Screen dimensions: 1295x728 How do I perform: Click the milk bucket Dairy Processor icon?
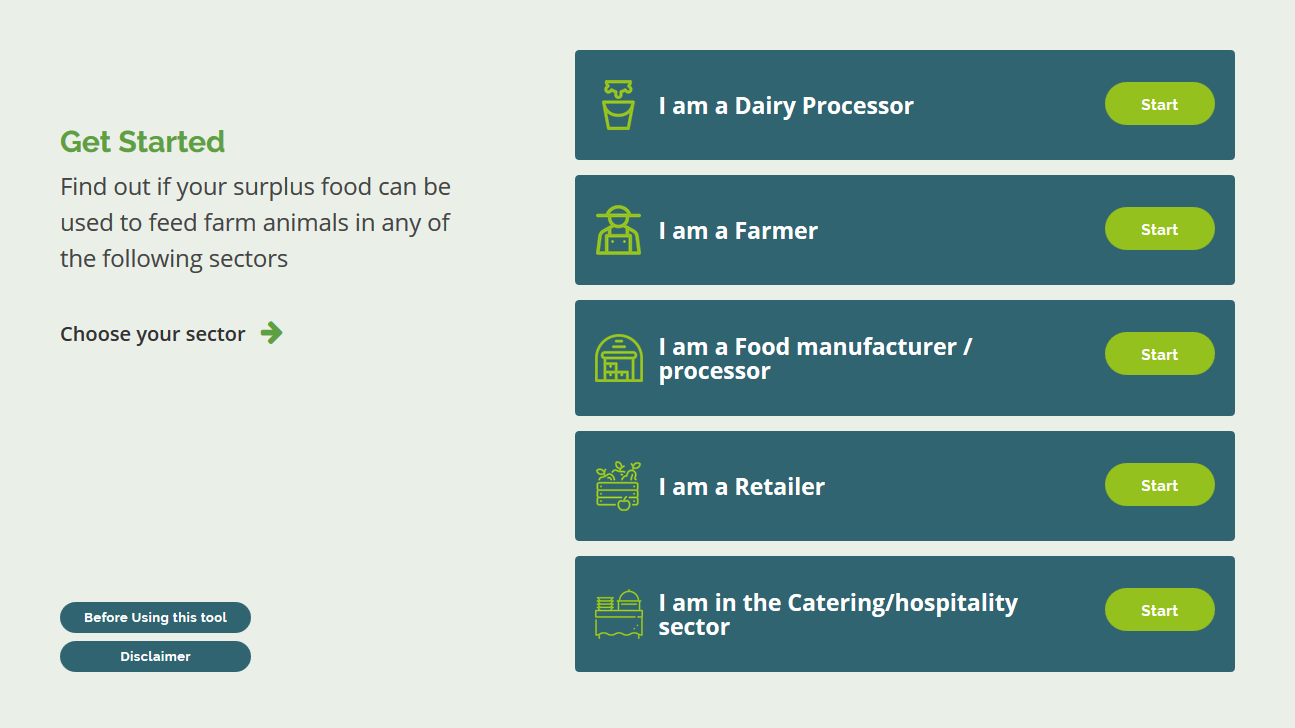(618, 105)
